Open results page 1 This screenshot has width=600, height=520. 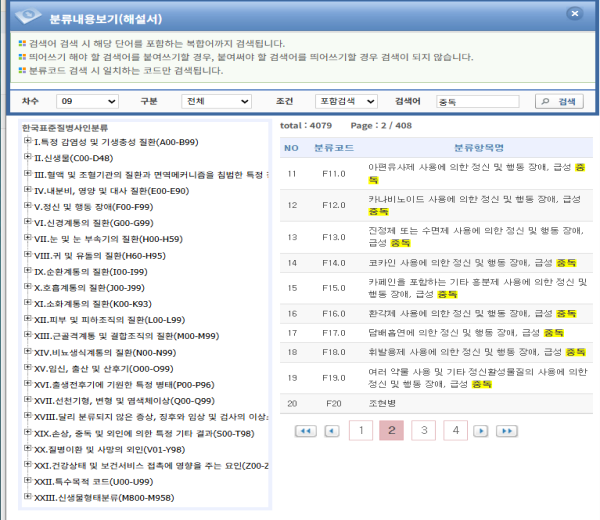point(360,430)
